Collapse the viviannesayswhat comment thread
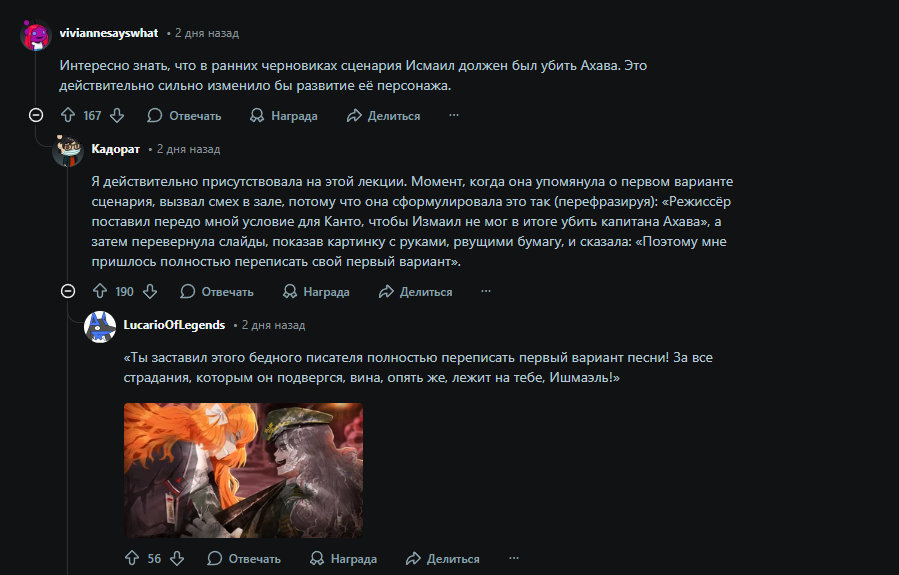899x575 pixels. coord(36,116)
